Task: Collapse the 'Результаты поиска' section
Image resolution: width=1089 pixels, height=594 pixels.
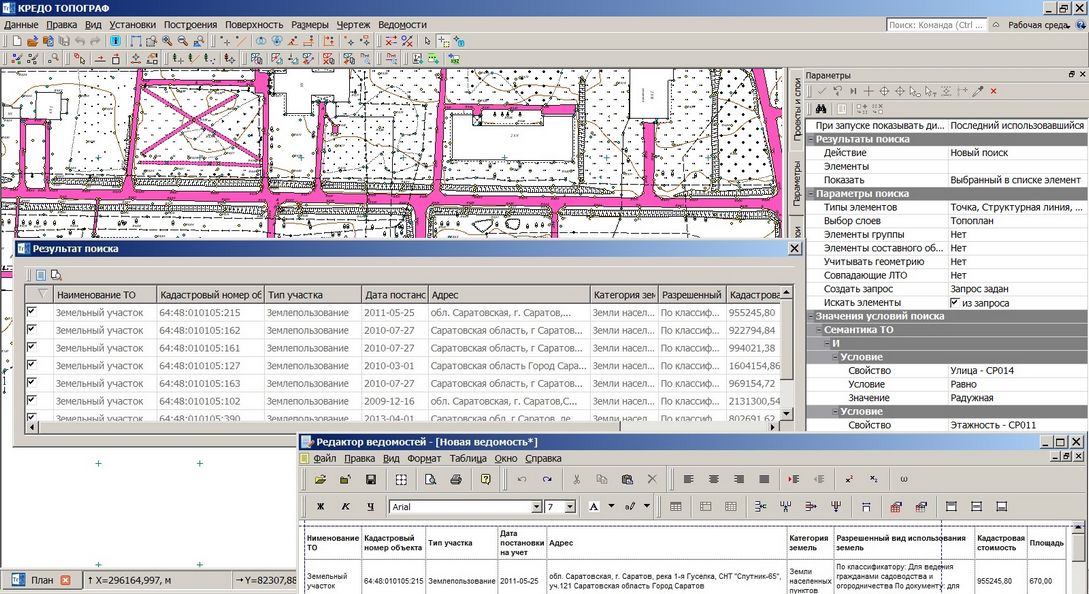Action: click(x=810, y=139)
